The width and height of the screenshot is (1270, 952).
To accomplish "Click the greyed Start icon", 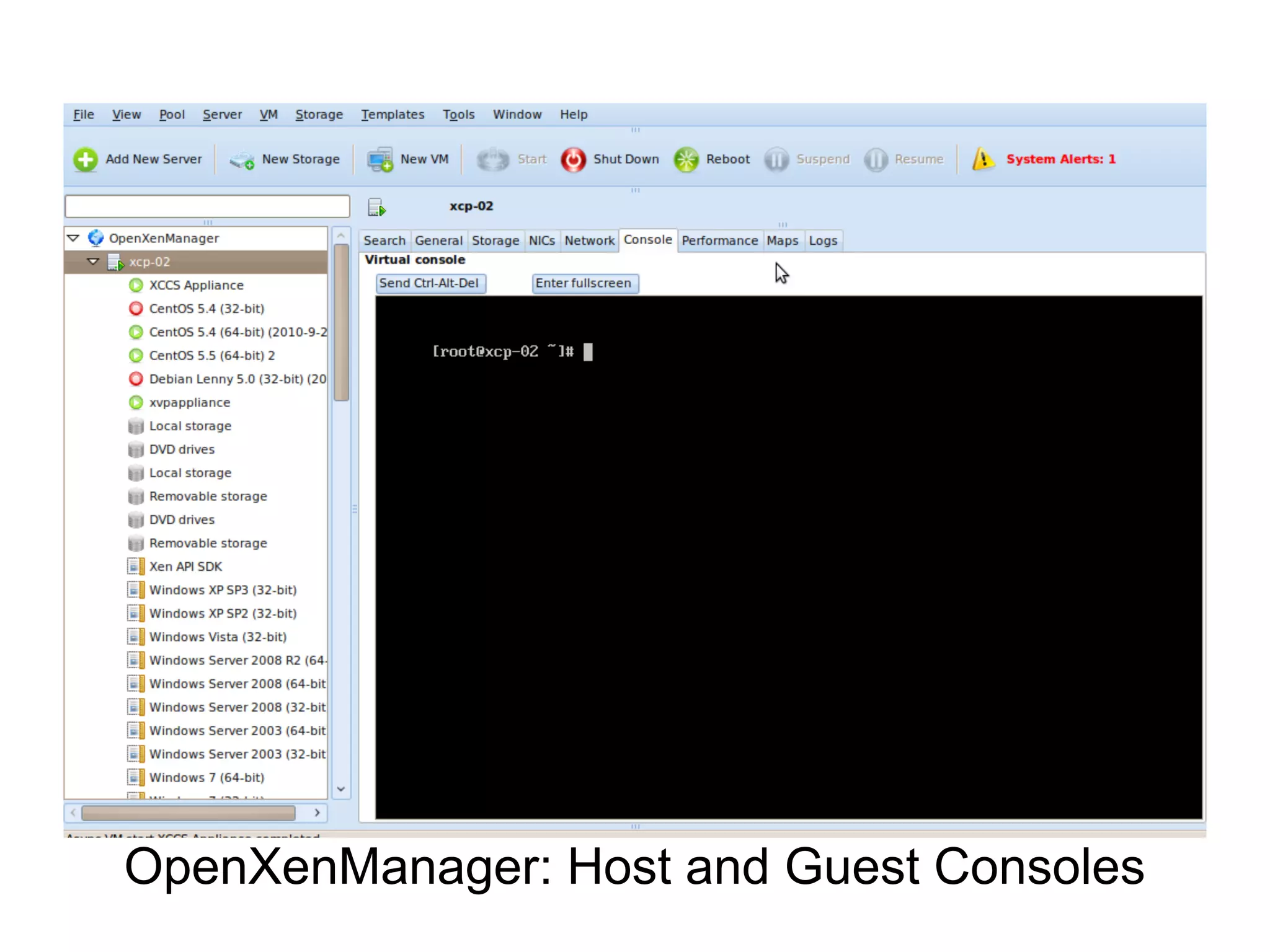I will pos(493,159).
